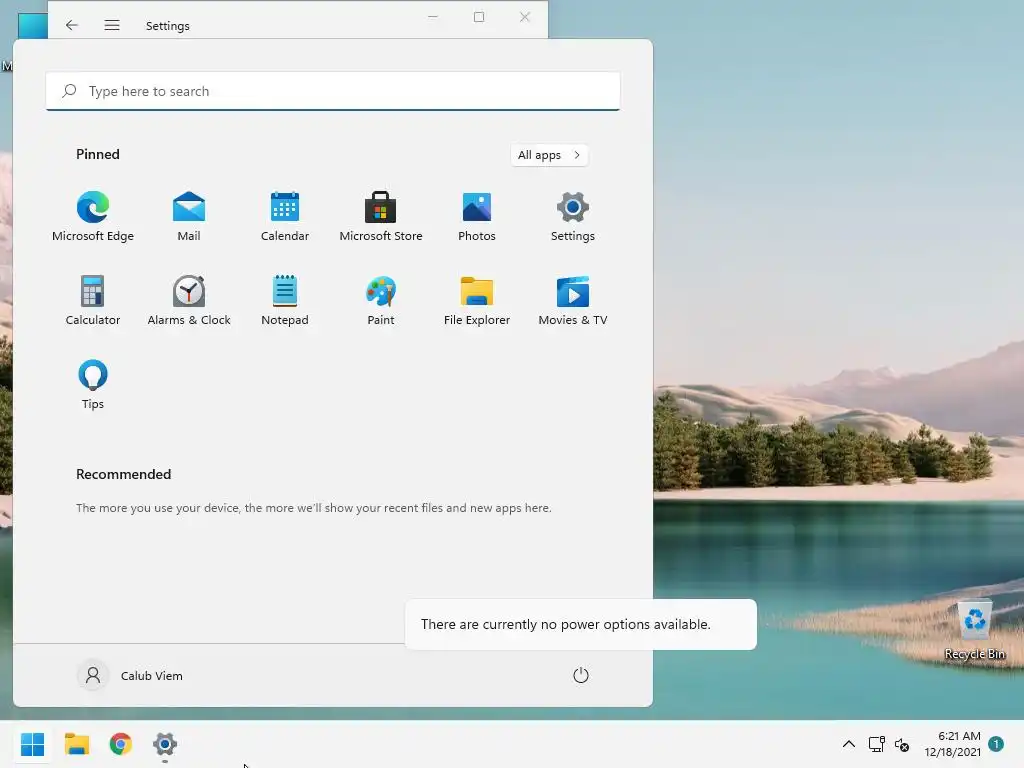Click the Pinned section heading
Viewport: 1024px width, 768px height.
(x=98, y=154)
